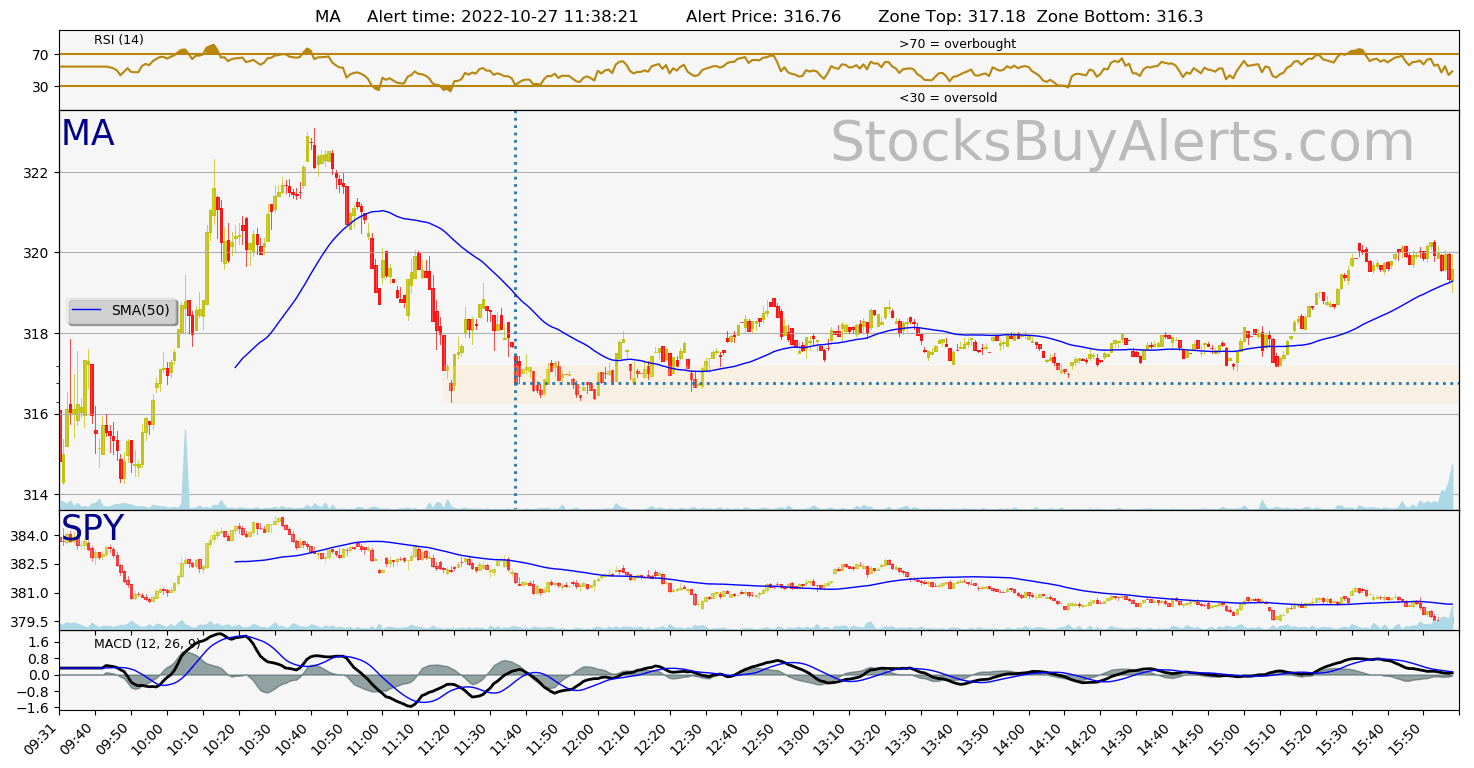
Task: Click the 314 price axis label
Action: click(x=35, y=495)
